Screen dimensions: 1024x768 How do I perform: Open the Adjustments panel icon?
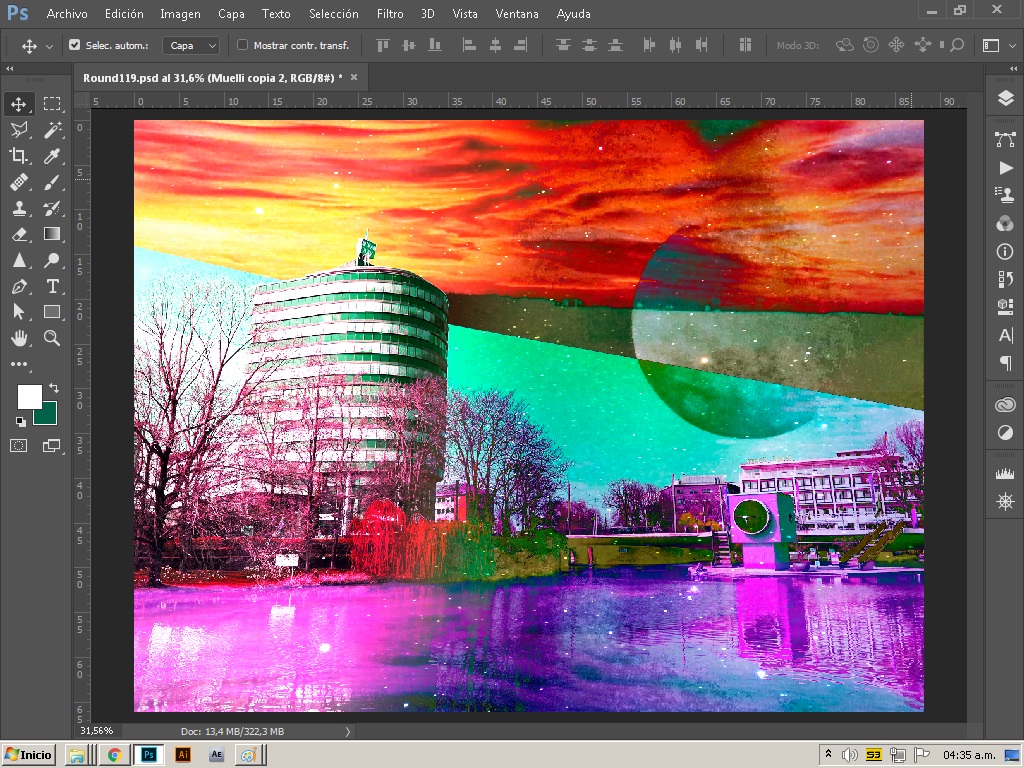(1005, 432)
